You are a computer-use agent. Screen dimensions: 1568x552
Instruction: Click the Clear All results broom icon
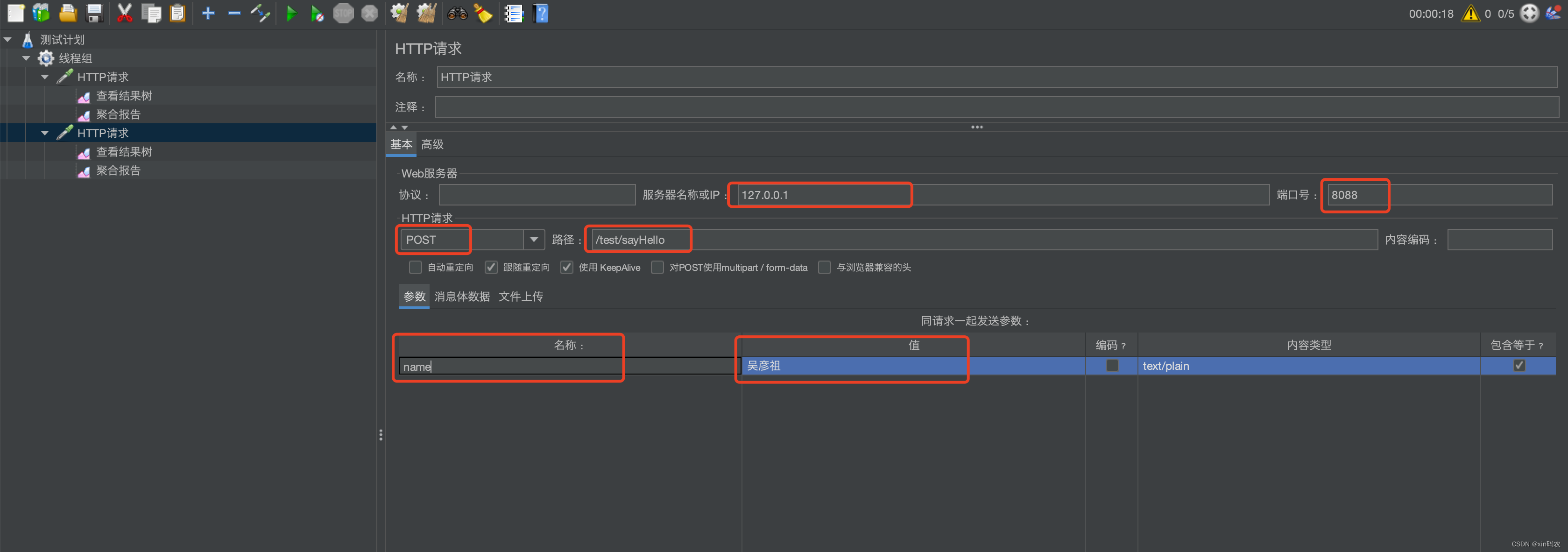tap(427, 13)
